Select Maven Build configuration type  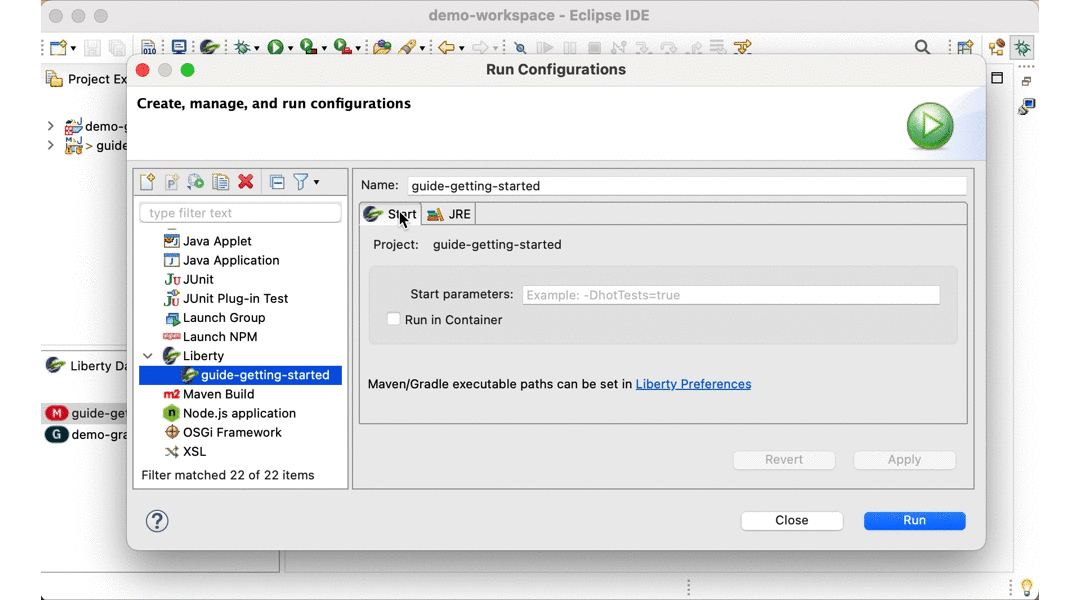click(218, 394)
